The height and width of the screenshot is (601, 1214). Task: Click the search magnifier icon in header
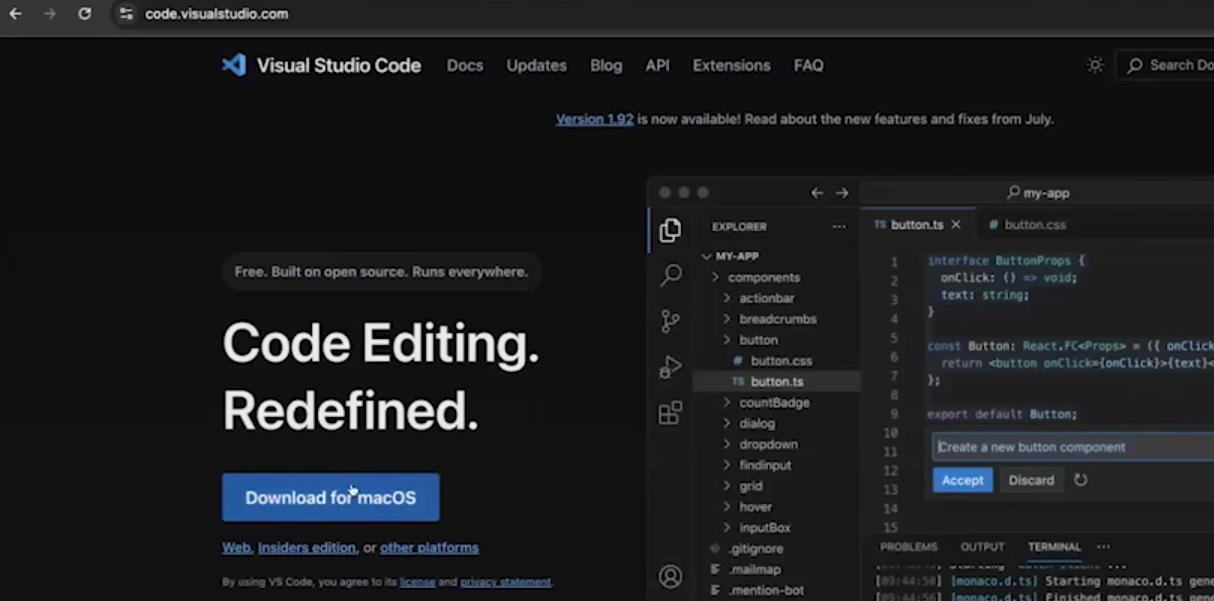(1135, 65)
